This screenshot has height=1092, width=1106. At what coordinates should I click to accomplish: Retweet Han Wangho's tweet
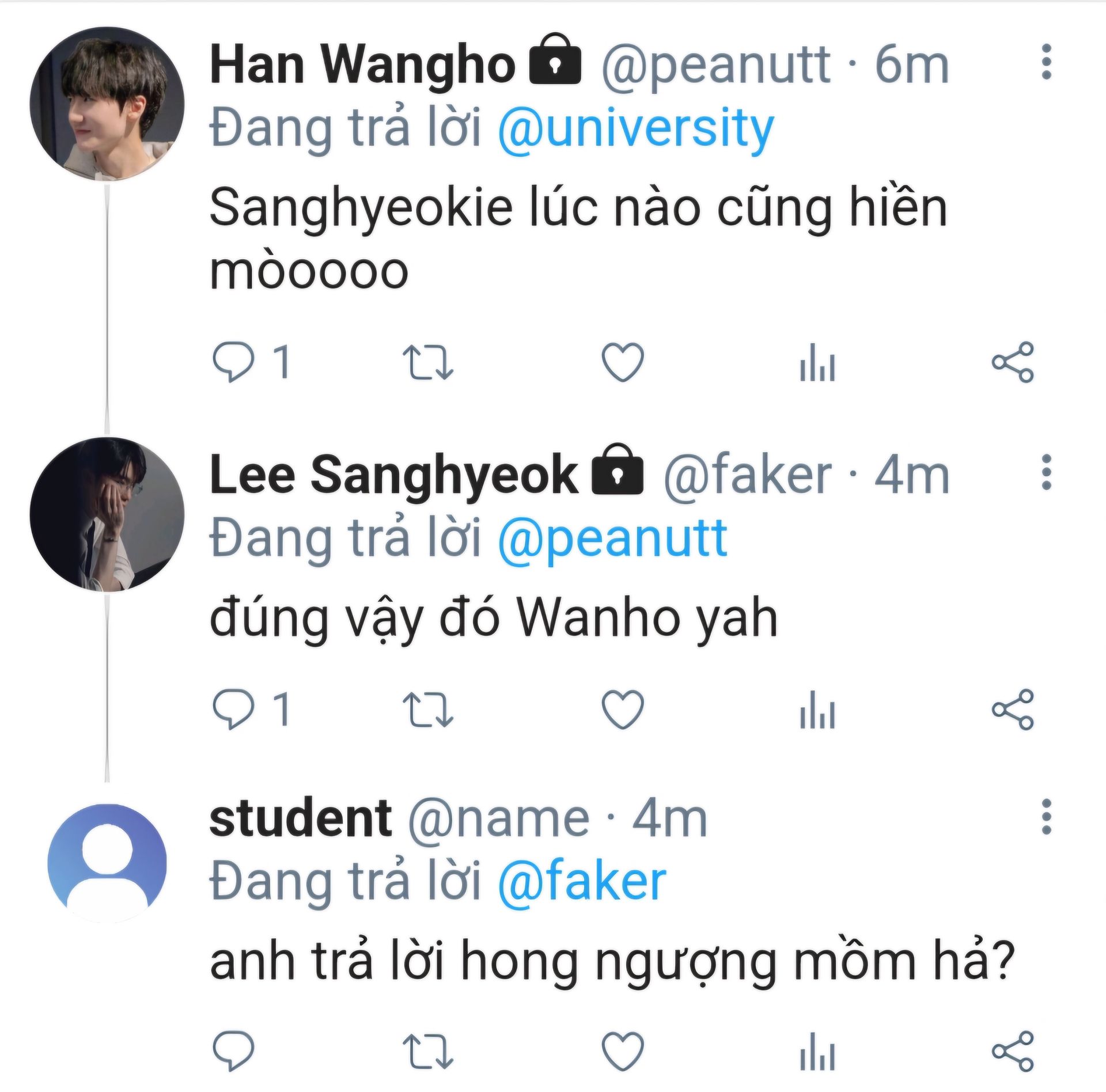click(427, 362)
